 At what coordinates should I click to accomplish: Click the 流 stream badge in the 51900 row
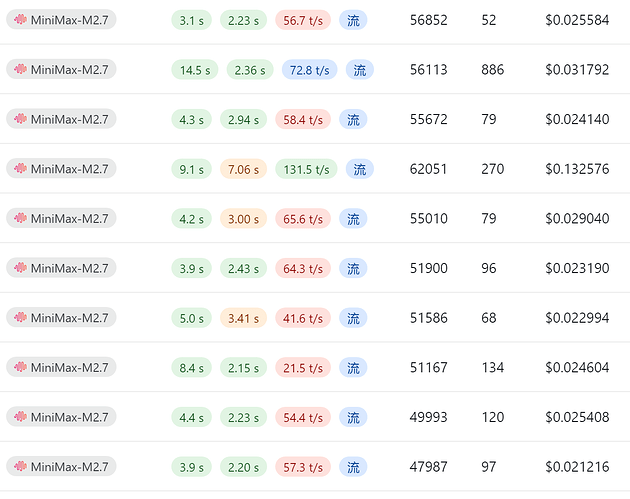(x=353, y=268)
